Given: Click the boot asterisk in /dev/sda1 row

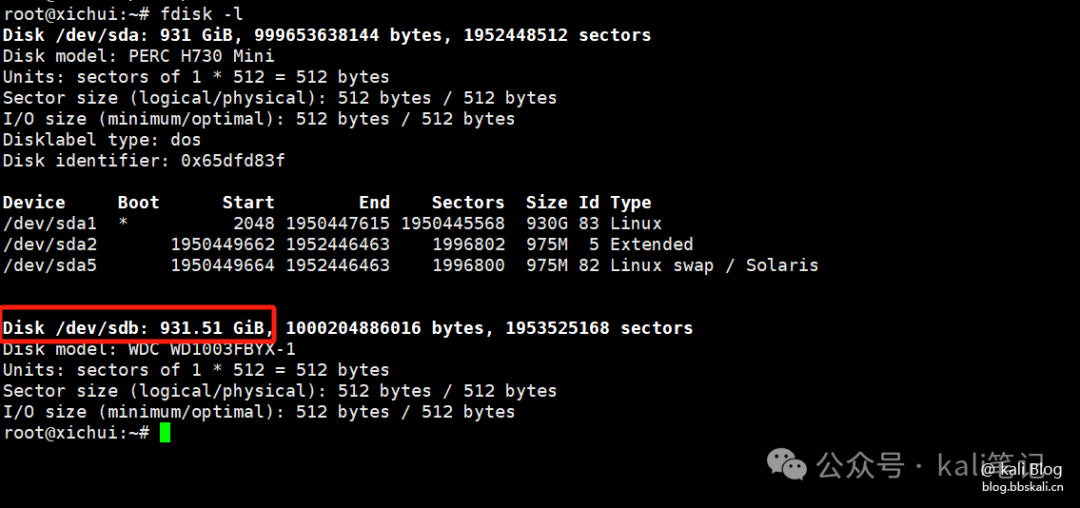Looking at the screenshot, I should (x=123, y=222).
